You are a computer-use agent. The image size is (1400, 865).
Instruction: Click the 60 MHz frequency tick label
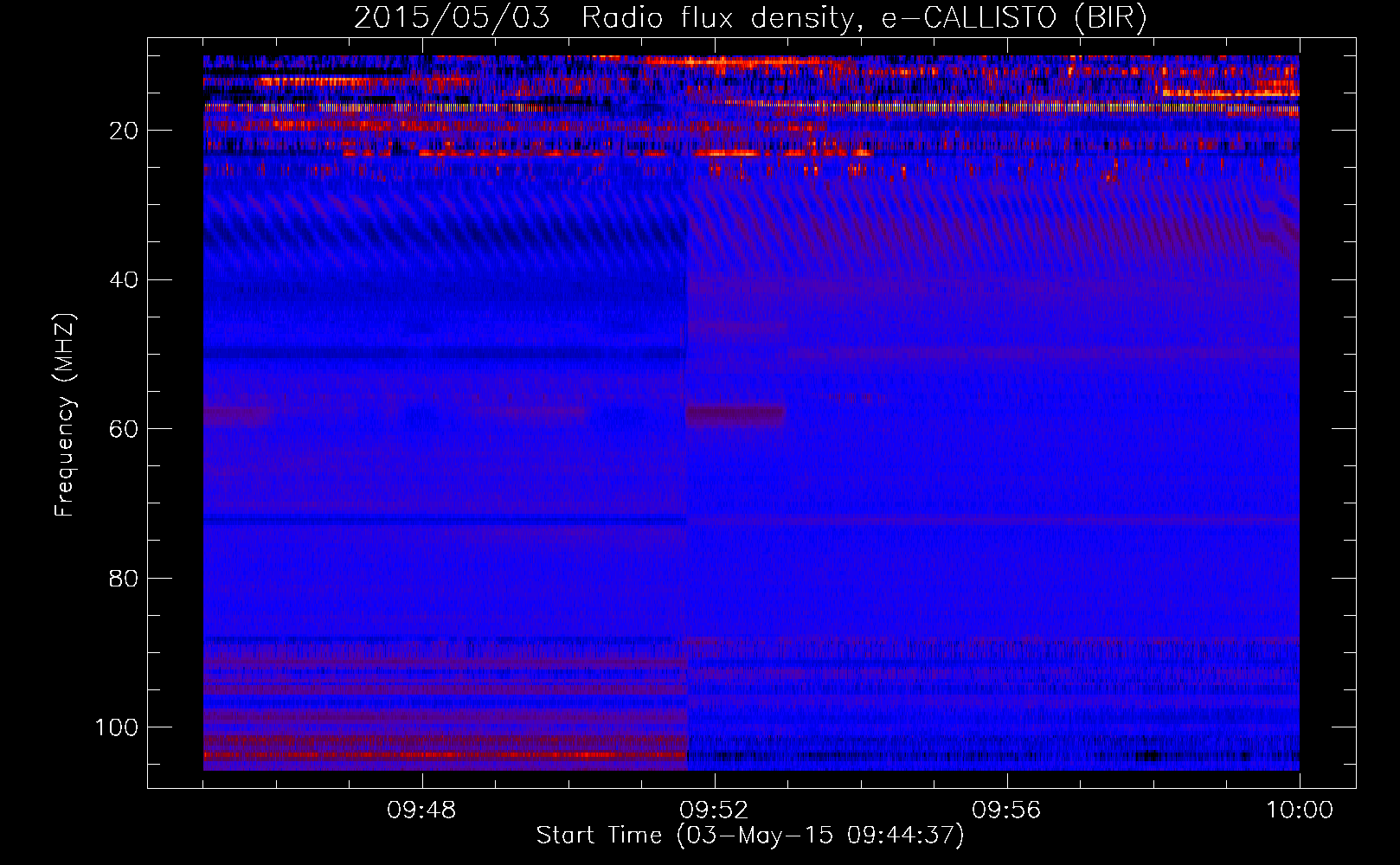coord(123,429)
